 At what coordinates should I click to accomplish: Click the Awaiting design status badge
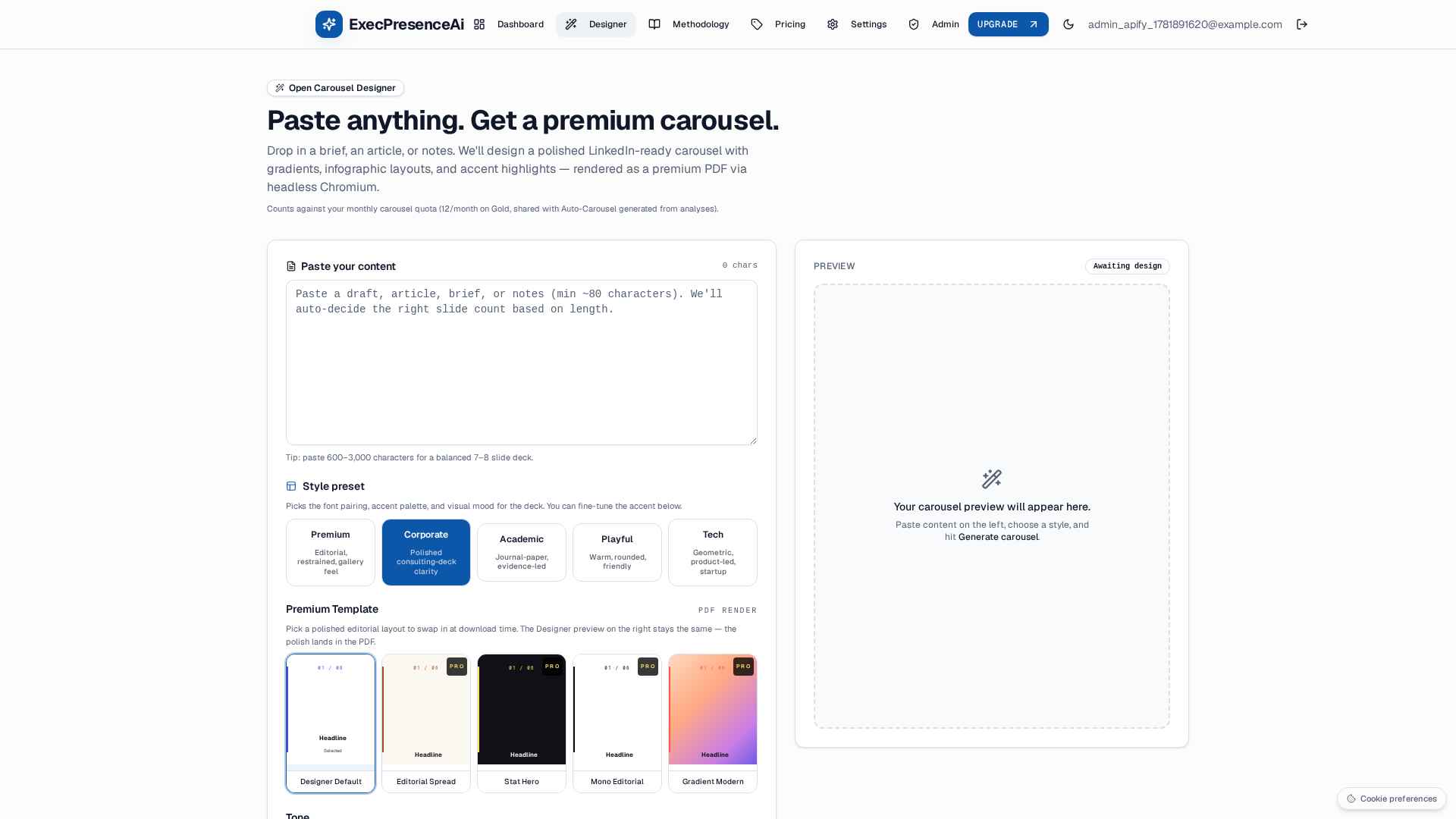coord(1128,266)
